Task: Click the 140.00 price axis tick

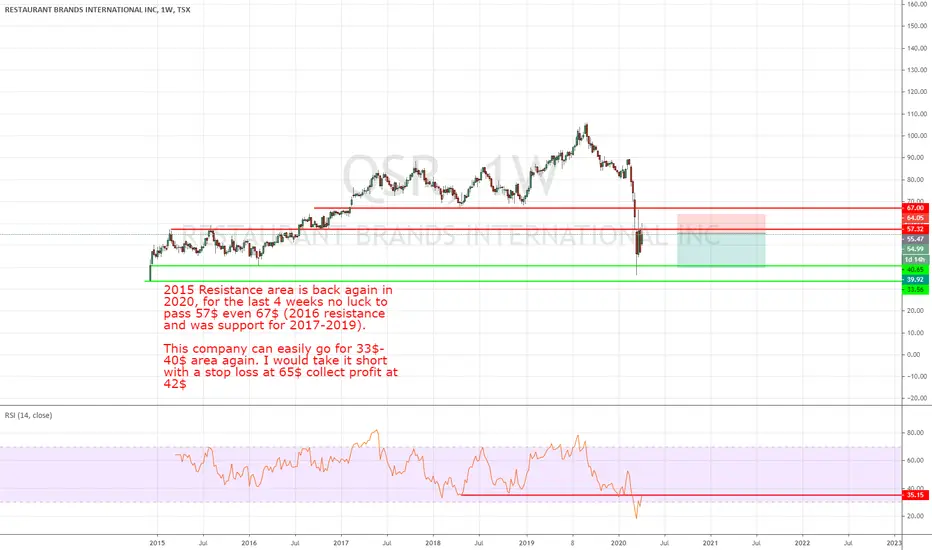Action: (x=917, y=48)
